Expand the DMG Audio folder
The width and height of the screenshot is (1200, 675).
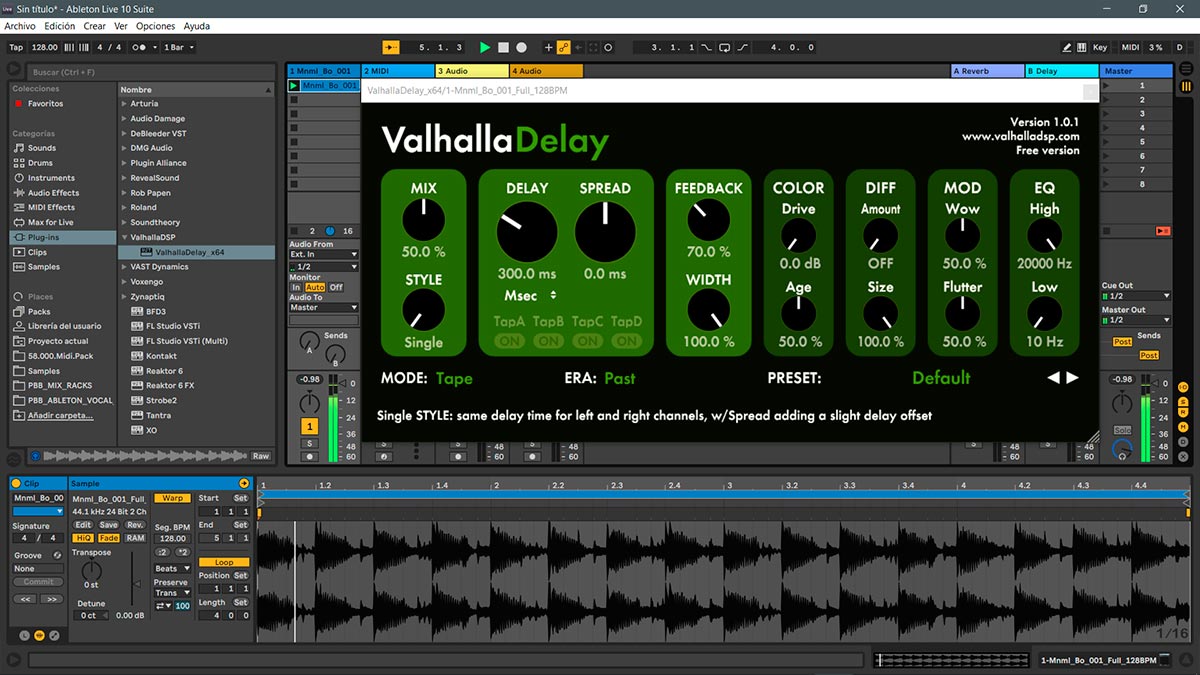click(x=125, y=148)
